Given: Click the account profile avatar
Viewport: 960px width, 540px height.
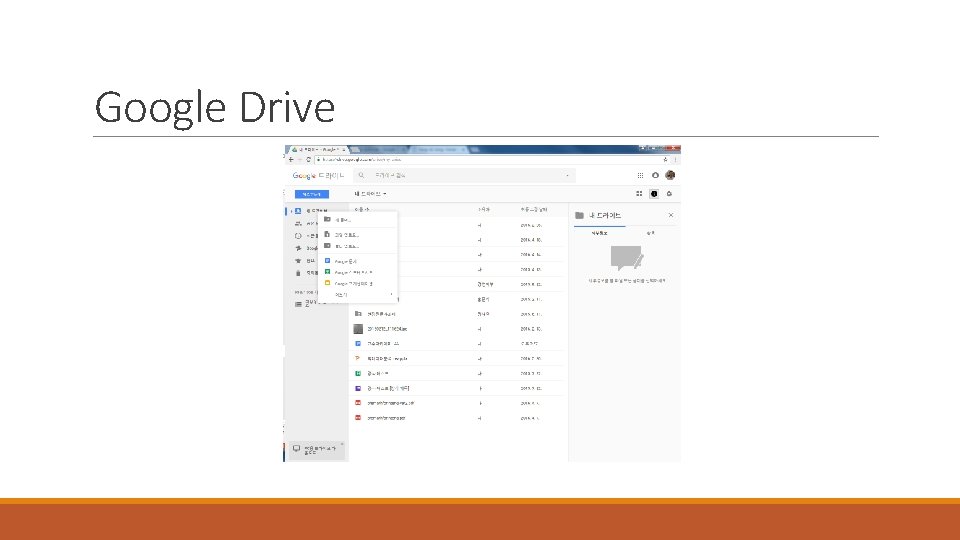Looking at the screenshot, I should (670, 175).
